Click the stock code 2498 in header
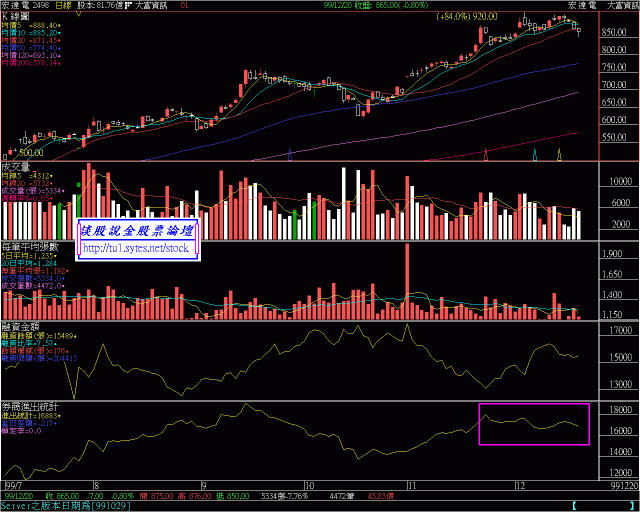This screenshot has height=512, width=640. [42, 5]
